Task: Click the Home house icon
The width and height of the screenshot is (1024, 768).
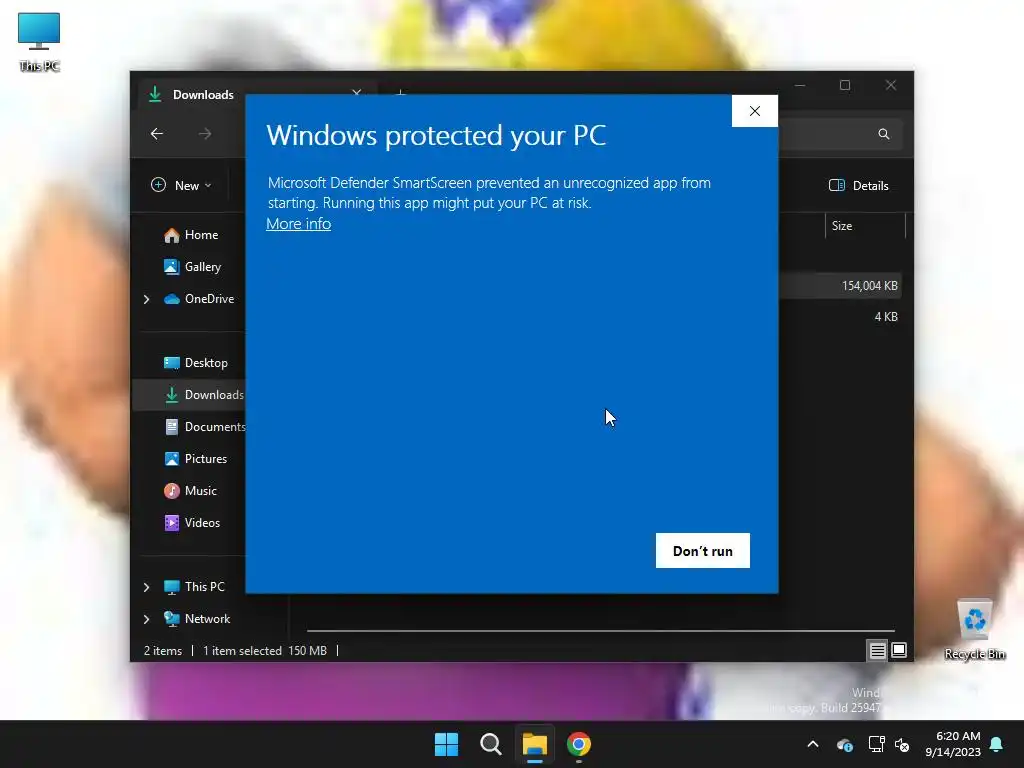Action: coord(172,235)
